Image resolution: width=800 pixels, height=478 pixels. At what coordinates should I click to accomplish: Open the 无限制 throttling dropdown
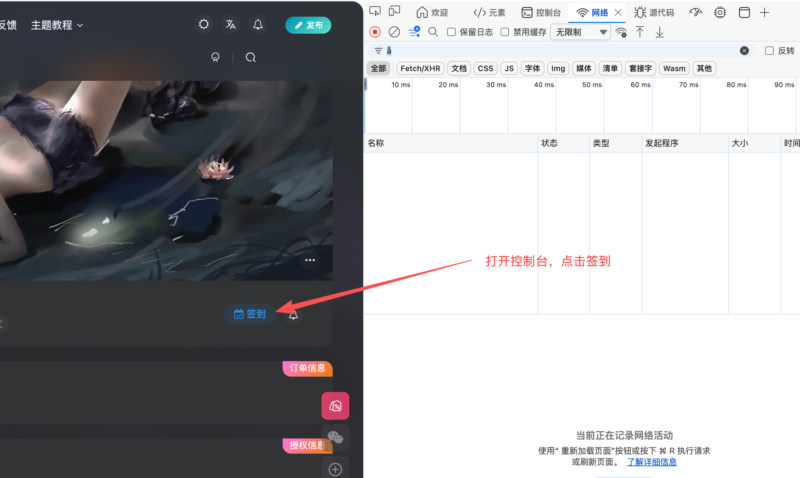click(x=581, y=32)
